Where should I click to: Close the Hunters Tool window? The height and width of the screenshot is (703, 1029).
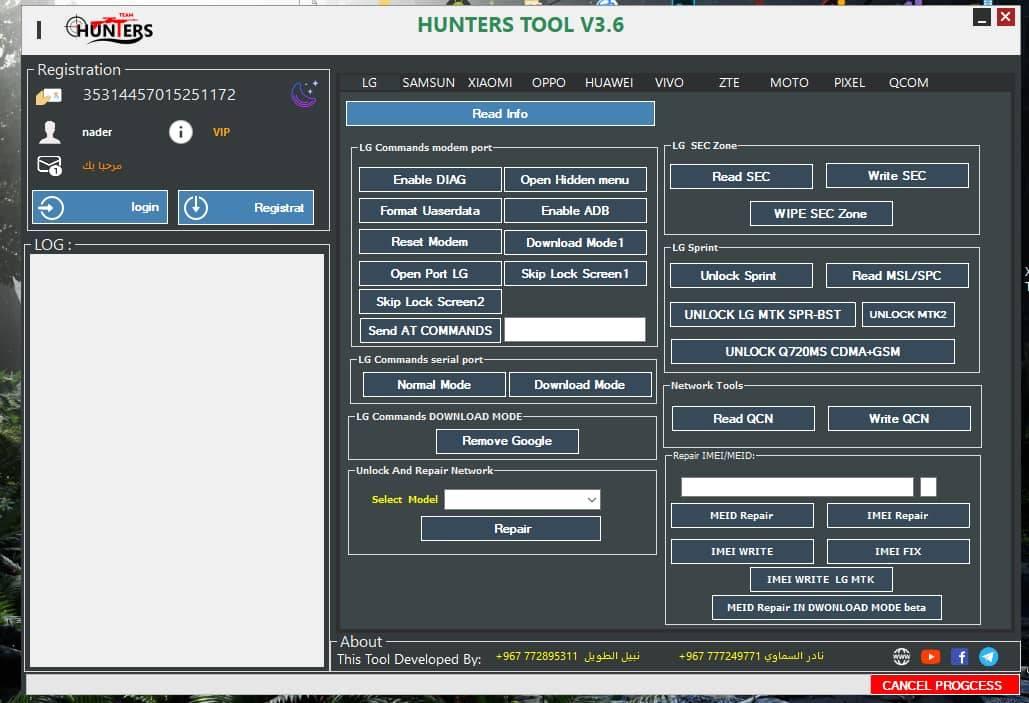1005,17
